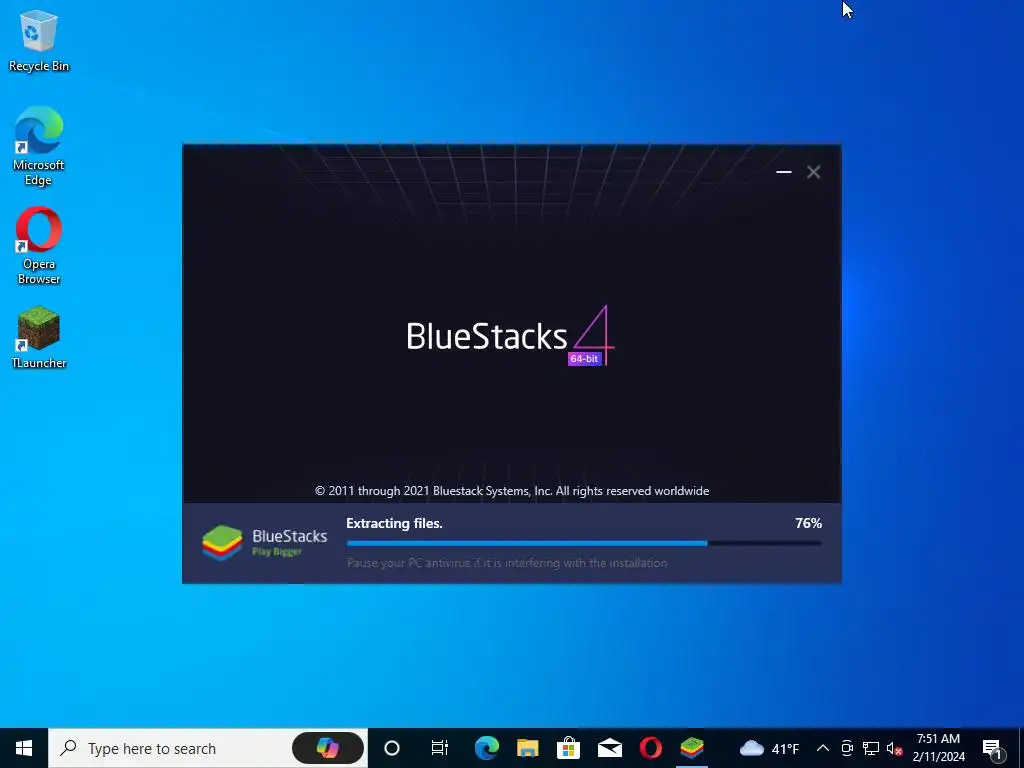The height and width of the screenshot is (768, 1024).
Task: Open Microsoft Store from the taskbar
Action: tap(569, 748)
